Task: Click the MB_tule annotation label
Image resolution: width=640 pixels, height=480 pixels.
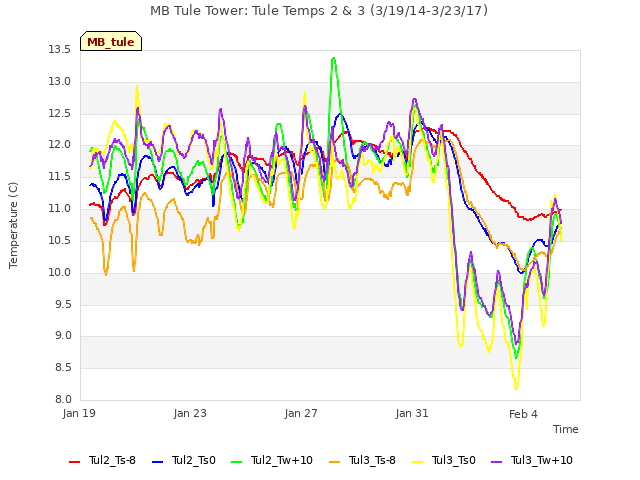Action: (111, 42)
